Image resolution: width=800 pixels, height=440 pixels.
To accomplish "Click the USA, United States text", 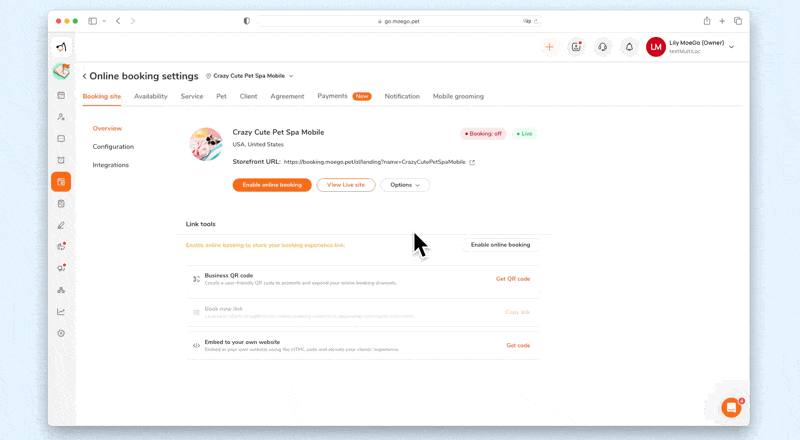I will [258, 144].
